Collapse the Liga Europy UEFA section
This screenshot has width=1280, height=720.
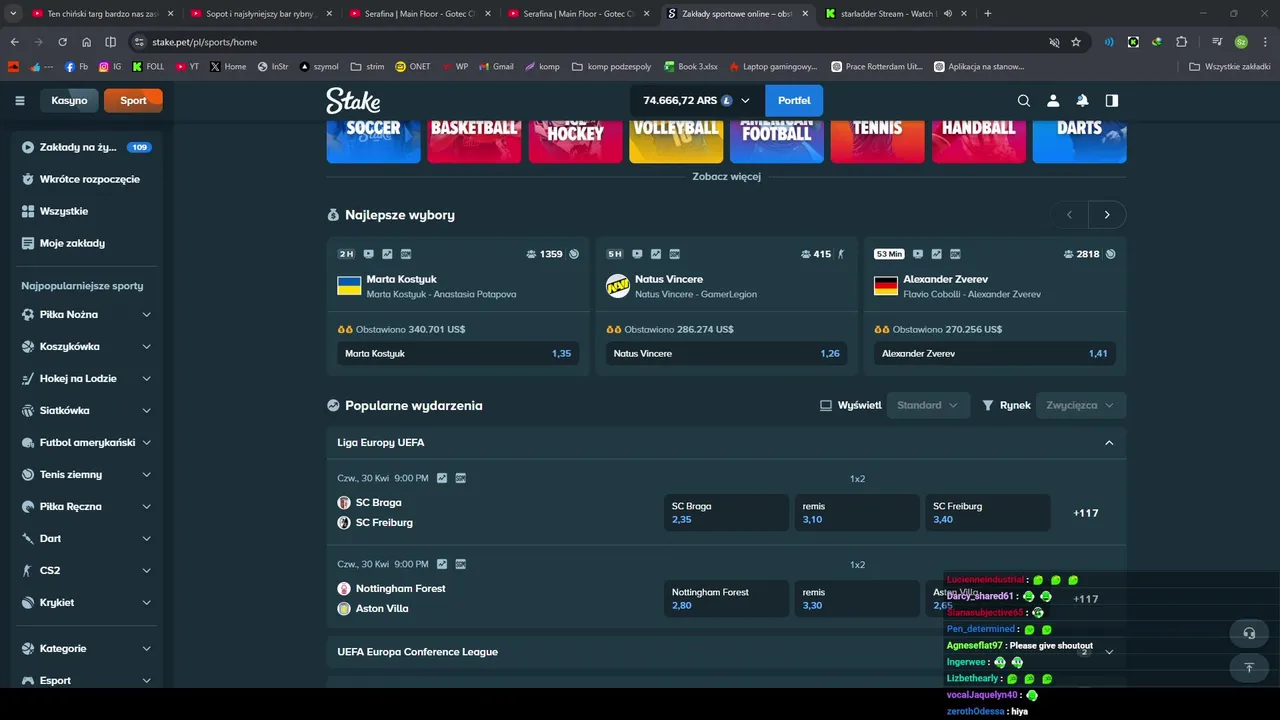(x=1109, y=442)
